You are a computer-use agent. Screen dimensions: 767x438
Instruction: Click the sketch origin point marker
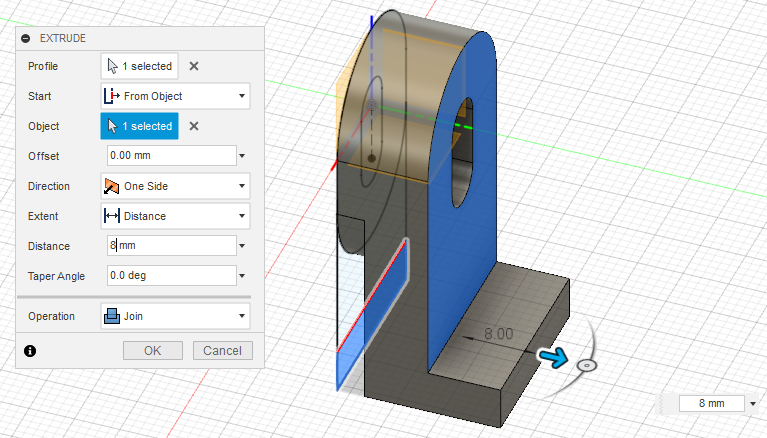pos(372,105)
